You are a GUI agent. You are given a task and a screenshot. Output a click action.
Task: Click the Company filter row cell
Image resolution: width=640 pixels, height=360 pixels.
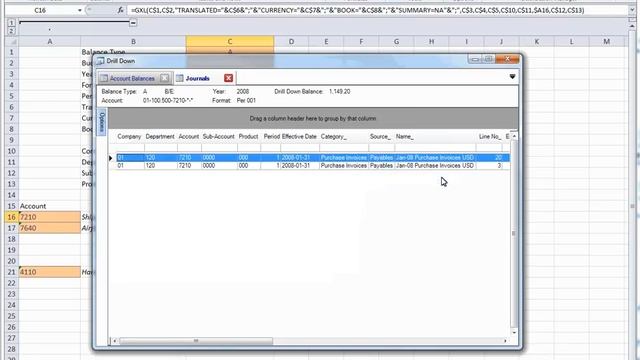pyautogui.click(x=130, y=148)
